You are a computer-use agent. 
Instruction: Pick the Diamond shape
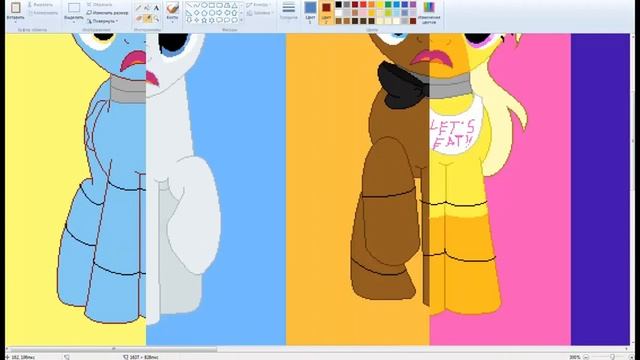(197, 13)
